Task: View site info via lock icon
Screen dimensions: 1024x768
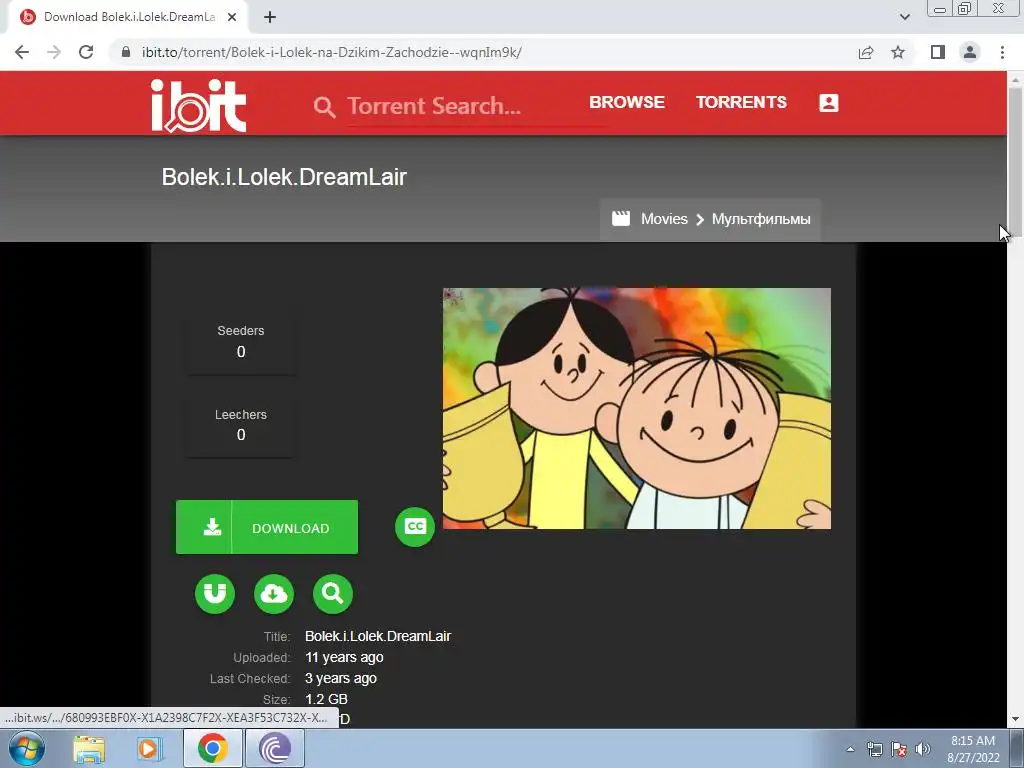Action: point(127,52)
